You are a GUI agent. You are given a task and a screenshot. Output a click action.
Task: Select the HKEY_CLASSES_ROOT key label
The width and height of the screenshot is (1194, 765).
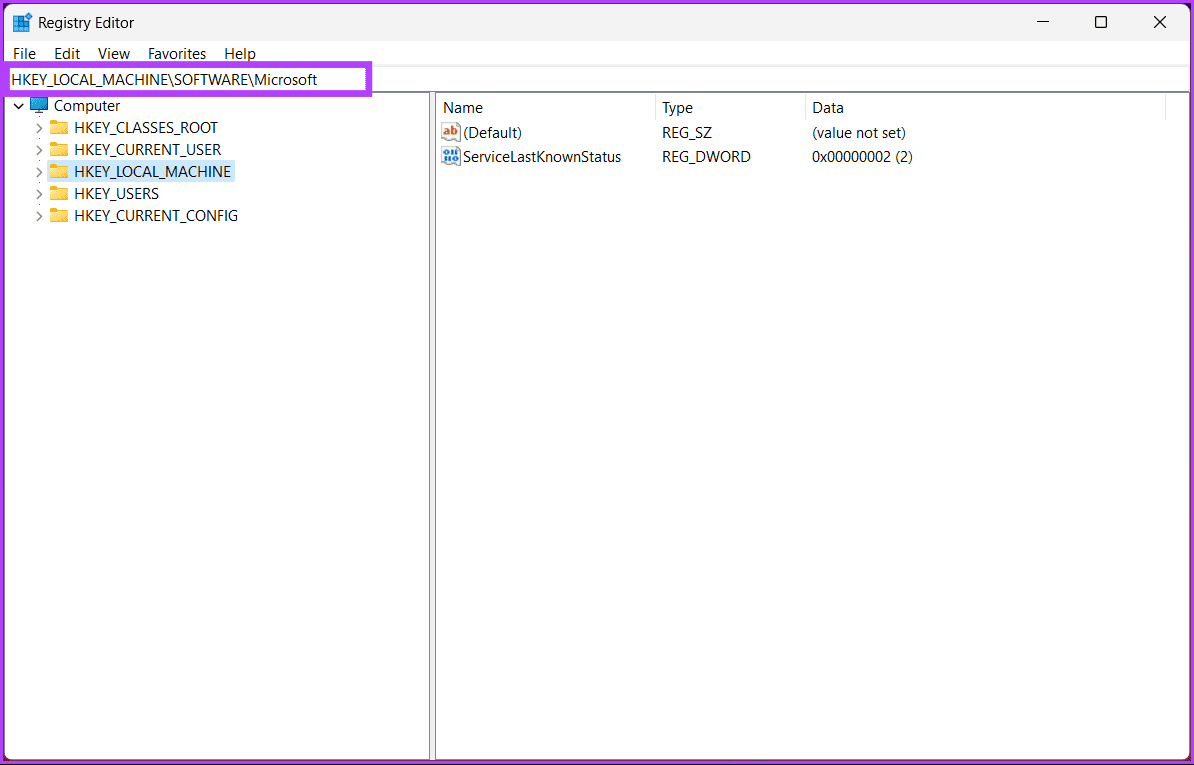point(145,128)
